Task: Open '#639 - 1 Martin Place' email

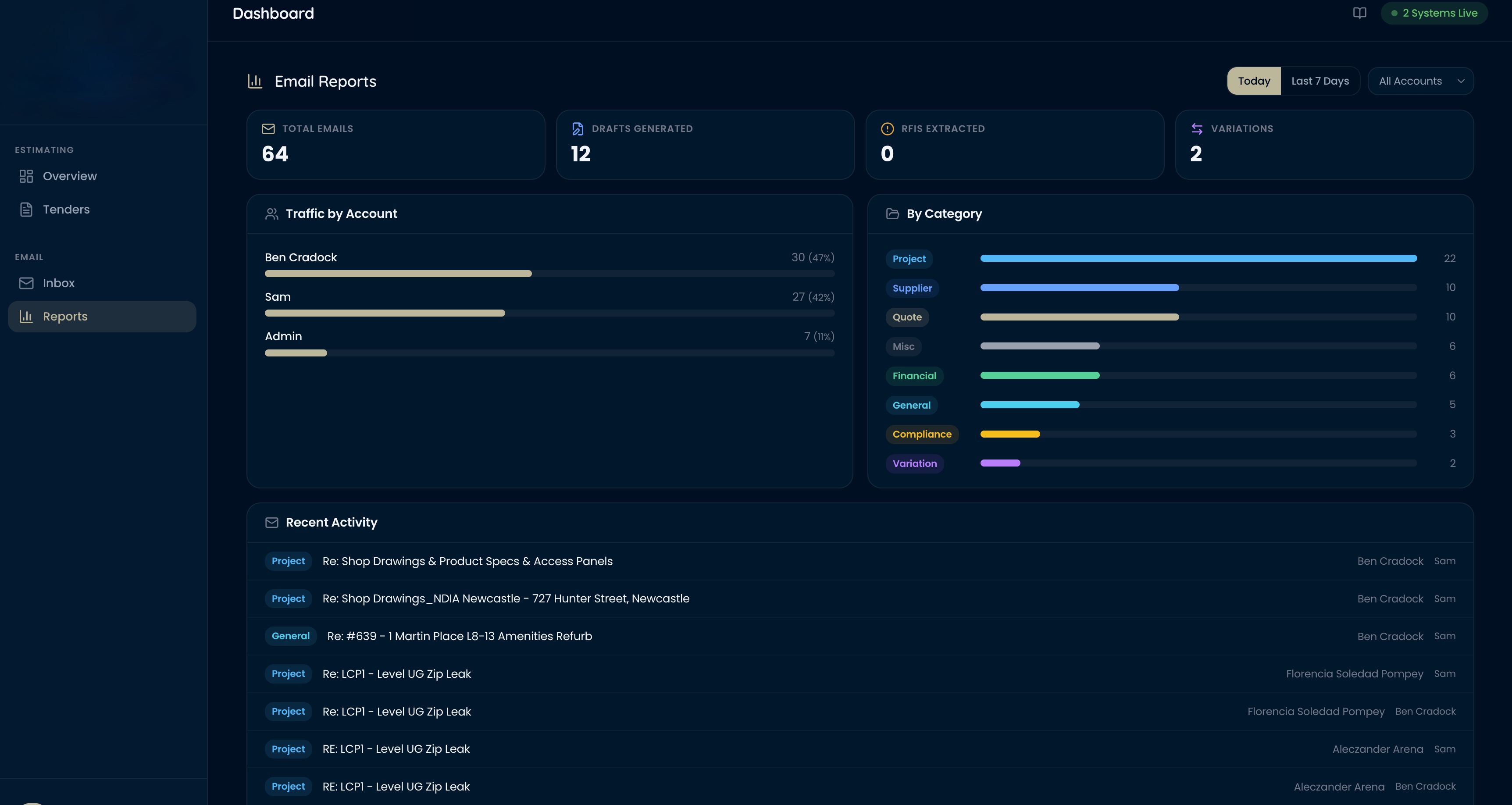Action: pyautogui.click(x=860, y=636)
